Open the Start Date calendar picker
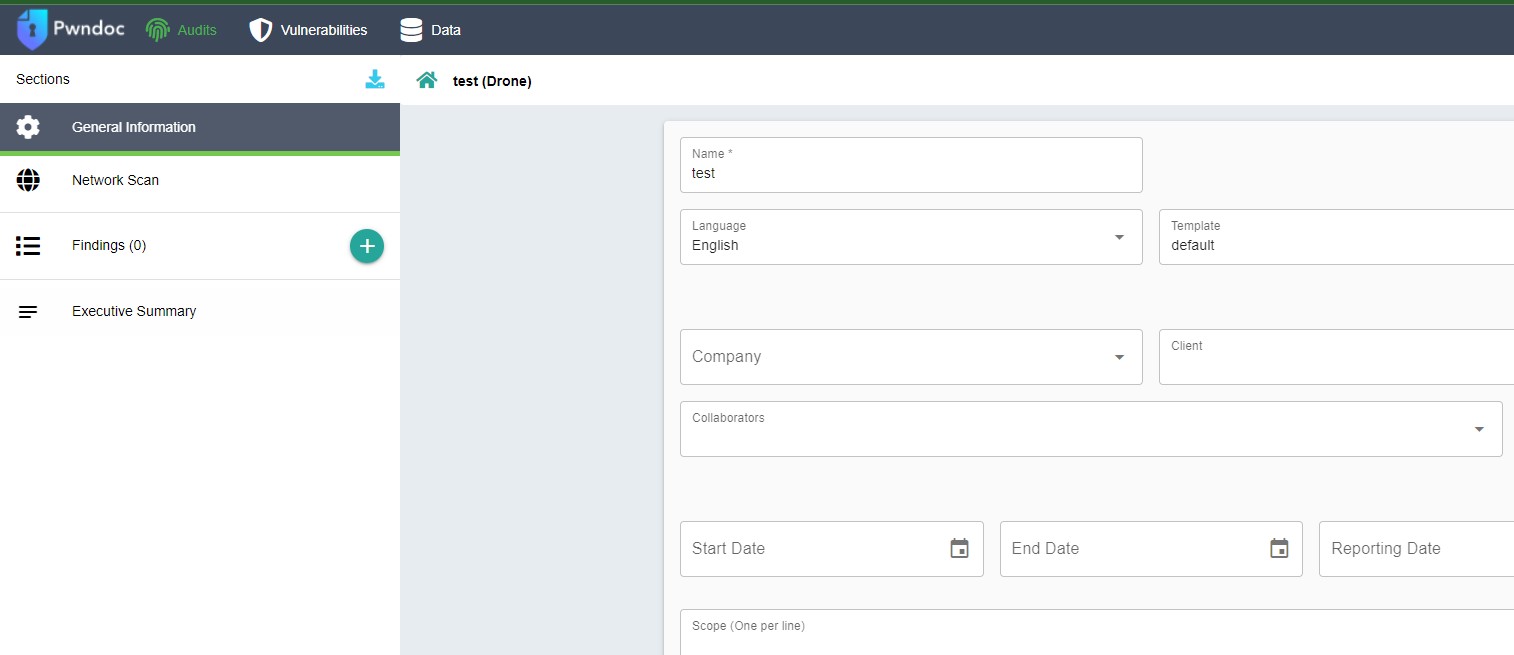 click(959, 548)
